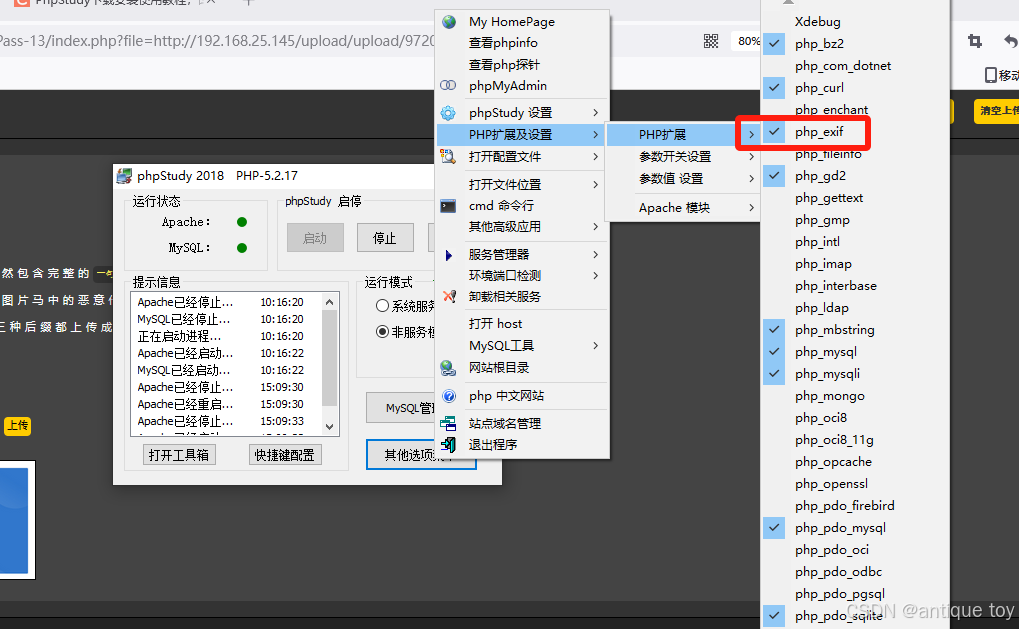Click the blue uploaded image thumbnail
This screenshot has width=1019, height=629.
[14, 520]
